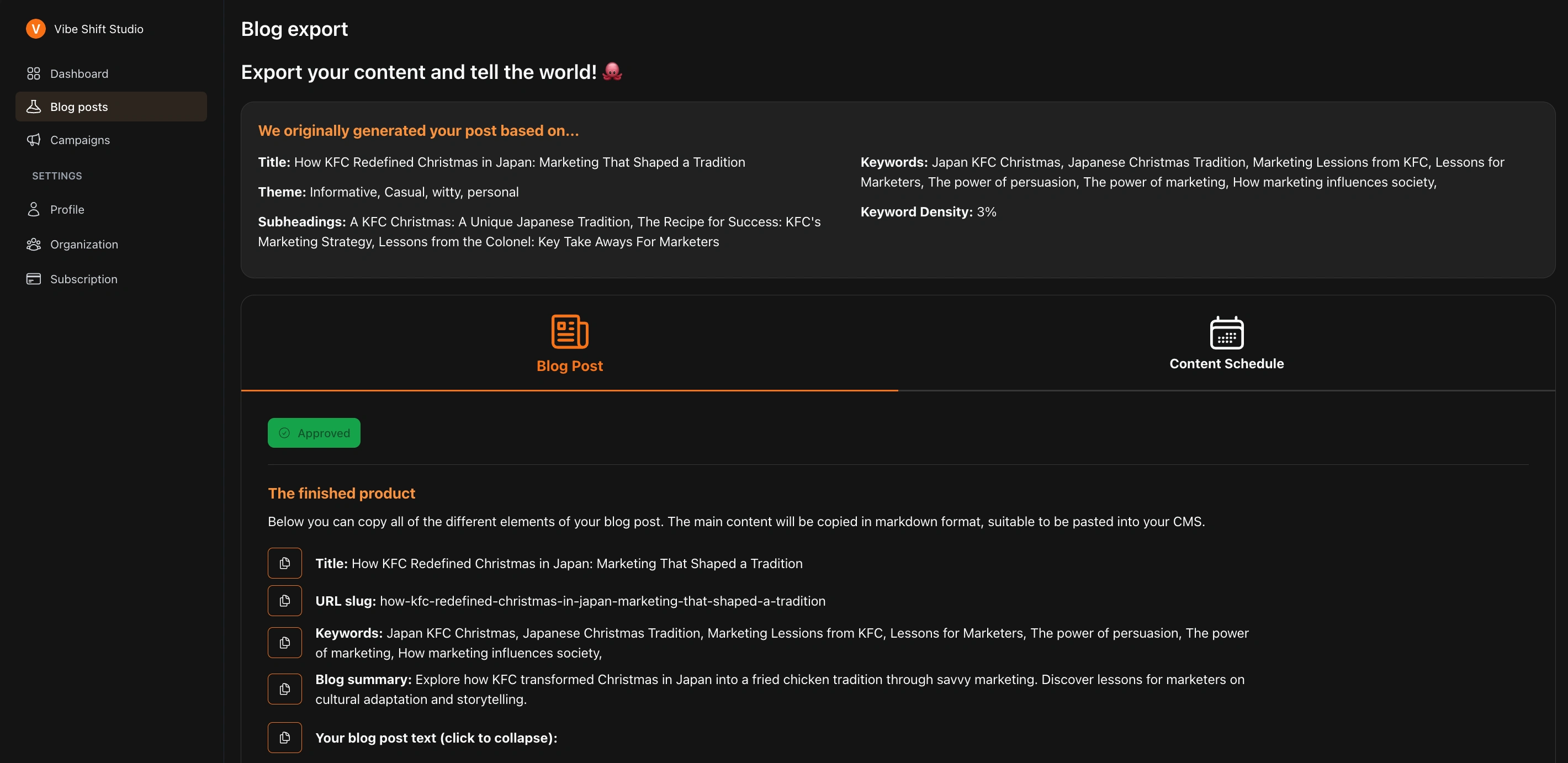Click the Vibe Shift Studio avatar
1568x763 pixels.
35,29
